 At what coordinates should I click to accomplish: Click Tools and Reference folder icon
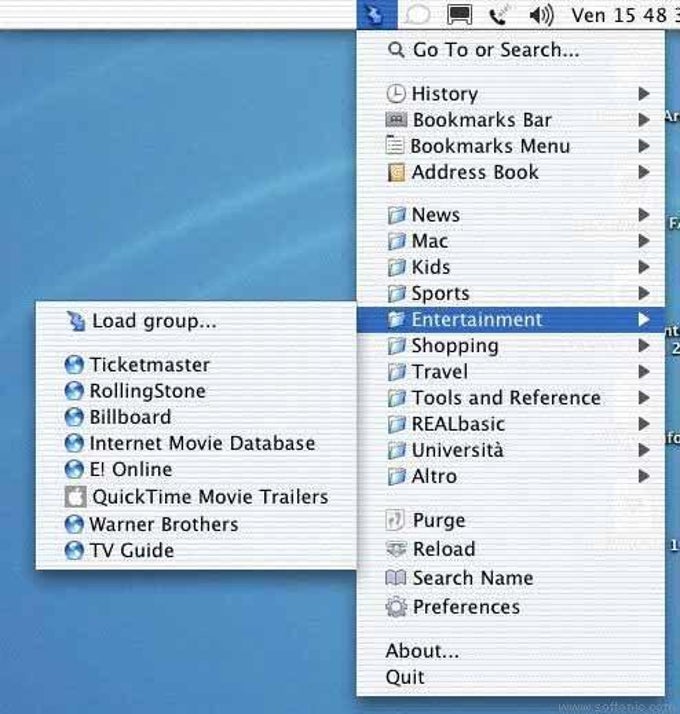click(396, 398)
